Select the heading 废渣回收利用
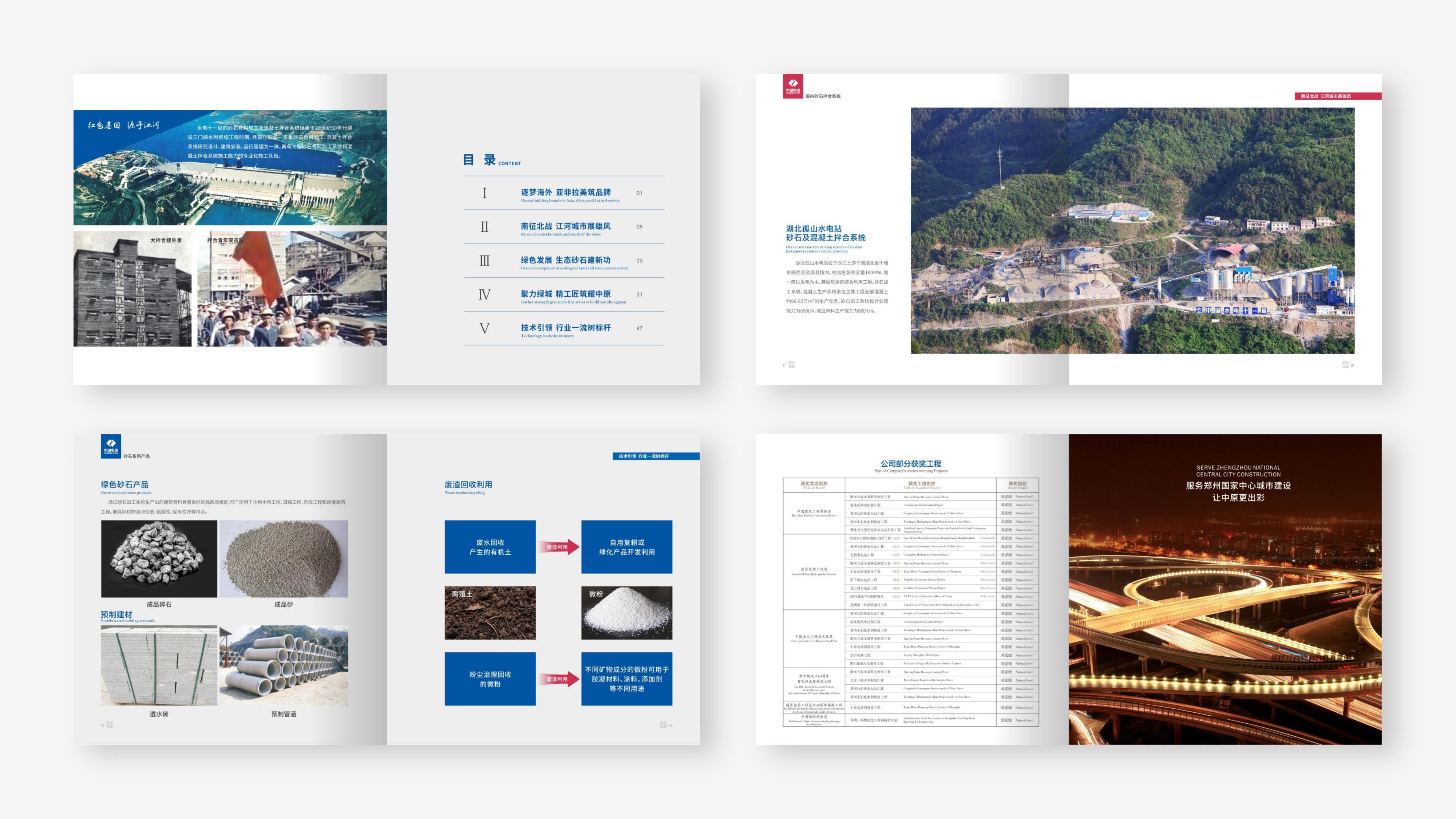 tap(468, 484)
